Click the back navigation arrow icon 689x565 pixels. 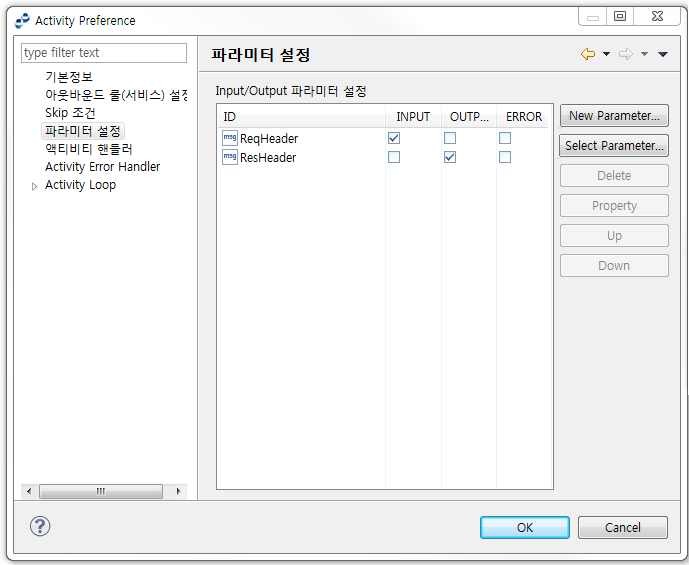587,54
